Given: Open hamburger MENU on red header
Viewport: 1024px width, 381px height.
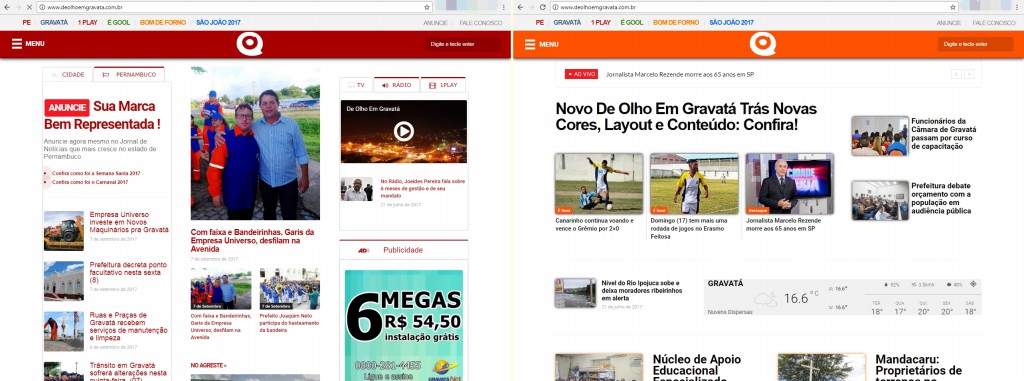Looking at the screenshot, I should click(x=28, y=44).
